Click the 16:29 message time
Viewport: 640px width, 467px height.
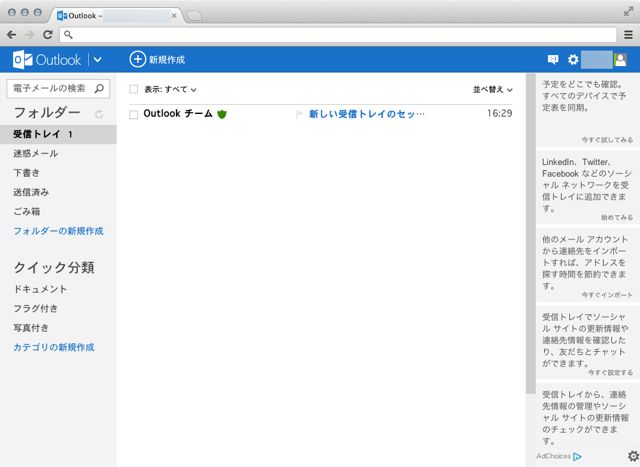click(500, 113)
